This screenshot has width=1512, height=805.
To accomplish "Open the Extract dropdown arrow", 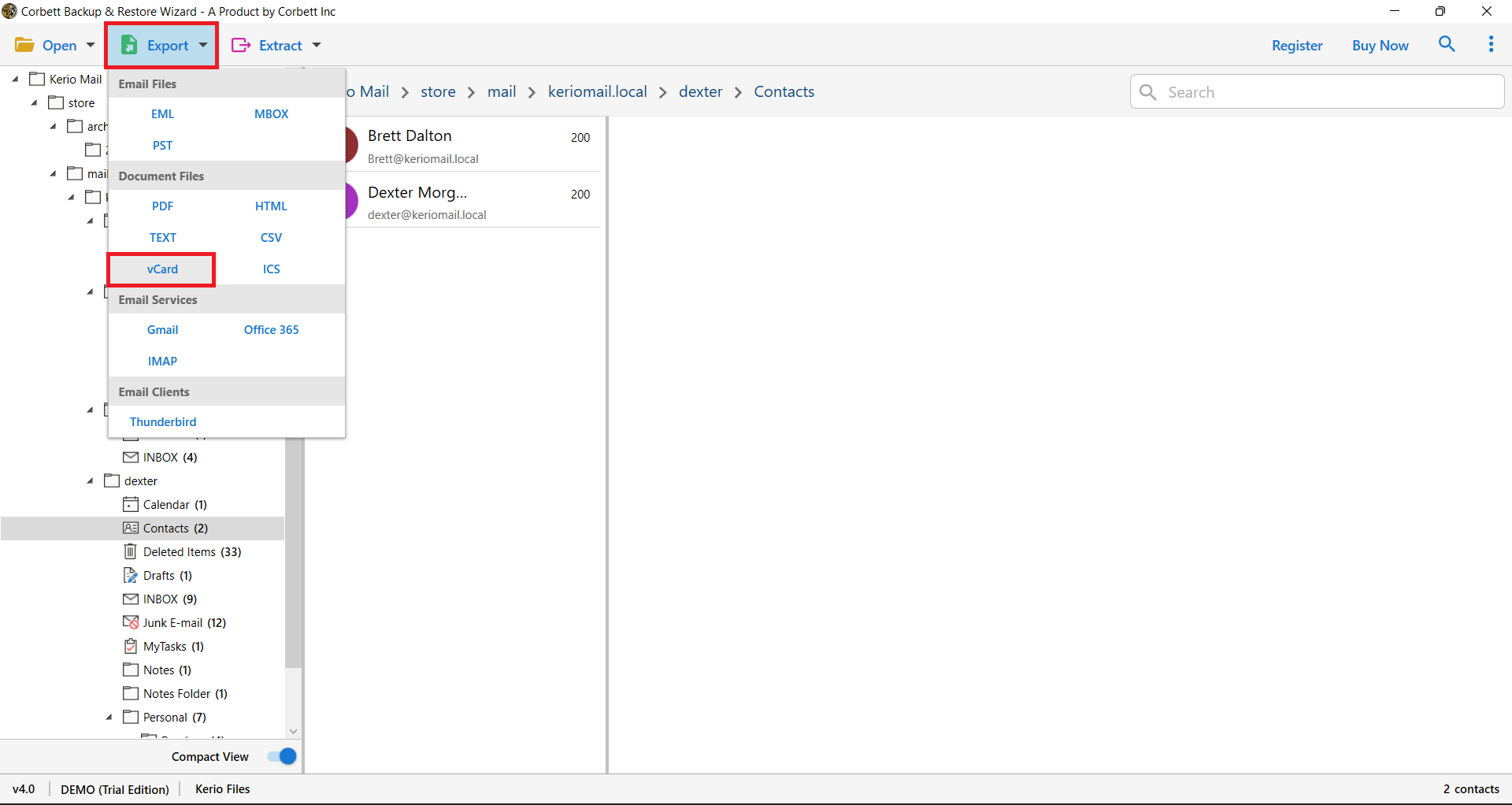I will (x=317, y=45).
